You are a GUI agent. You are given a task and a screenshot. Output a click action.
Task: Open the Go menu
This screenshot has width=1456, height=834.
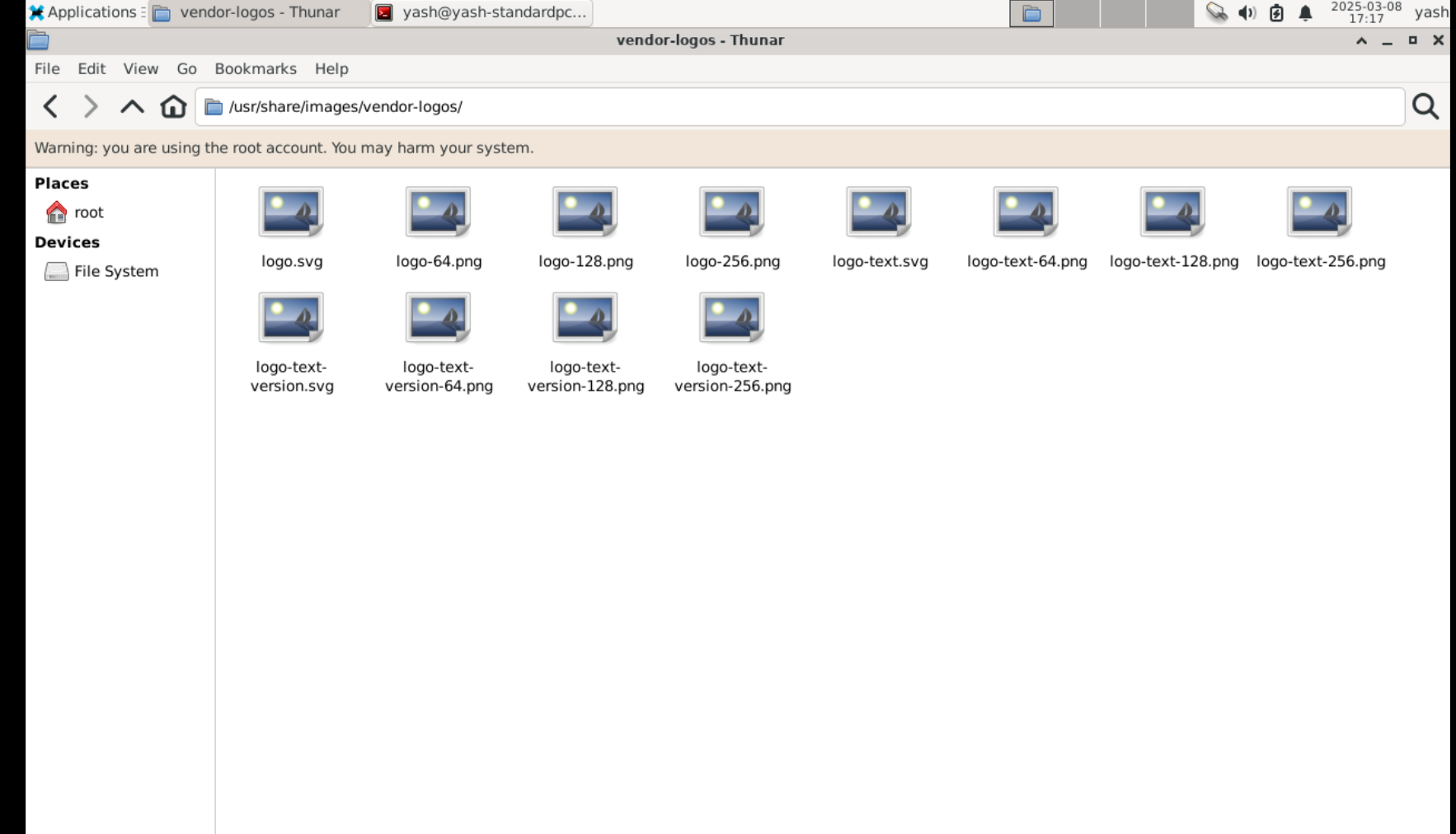point(186,68)
